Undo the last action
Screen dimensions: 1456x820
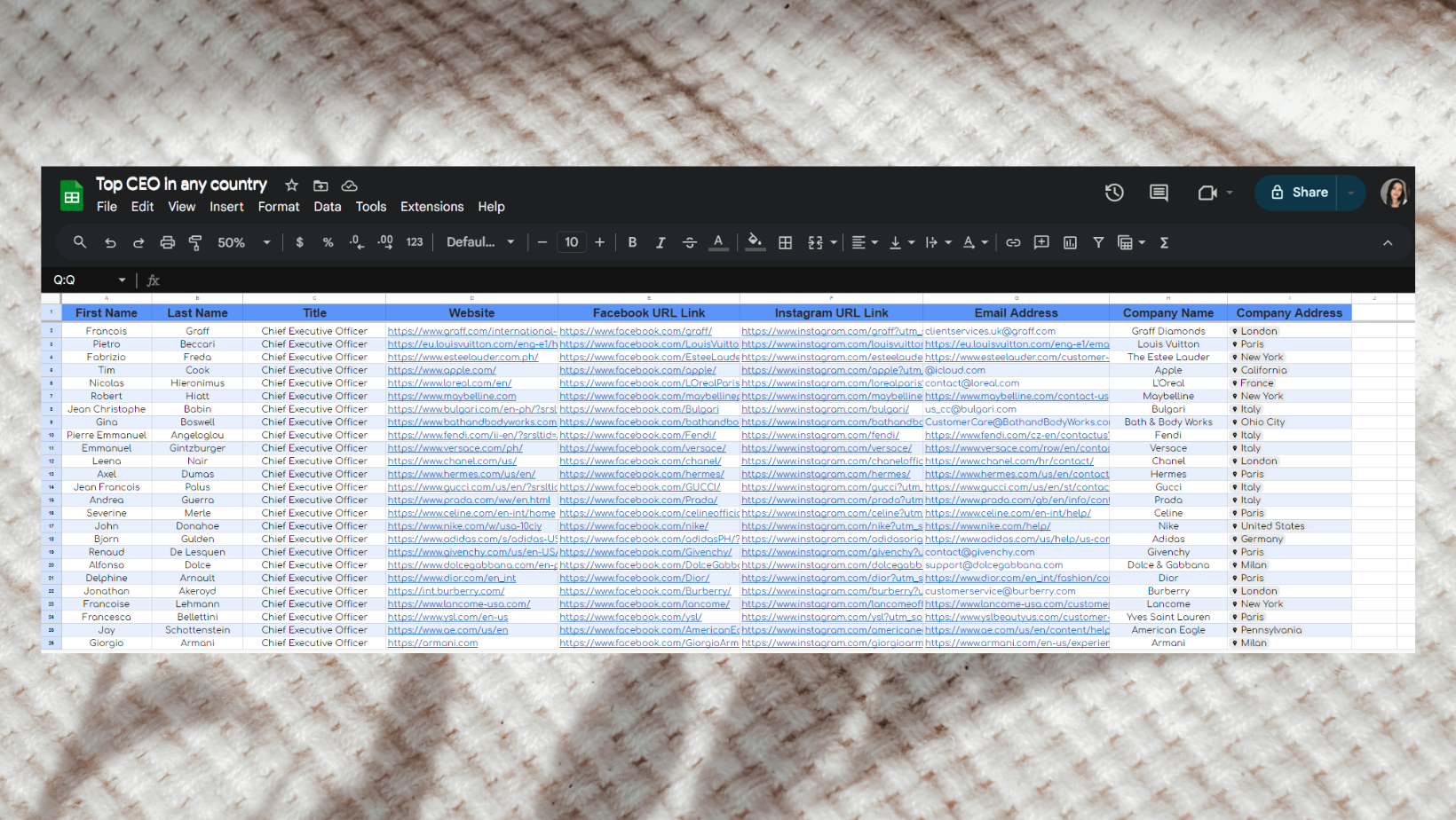(x=110, y=242)
